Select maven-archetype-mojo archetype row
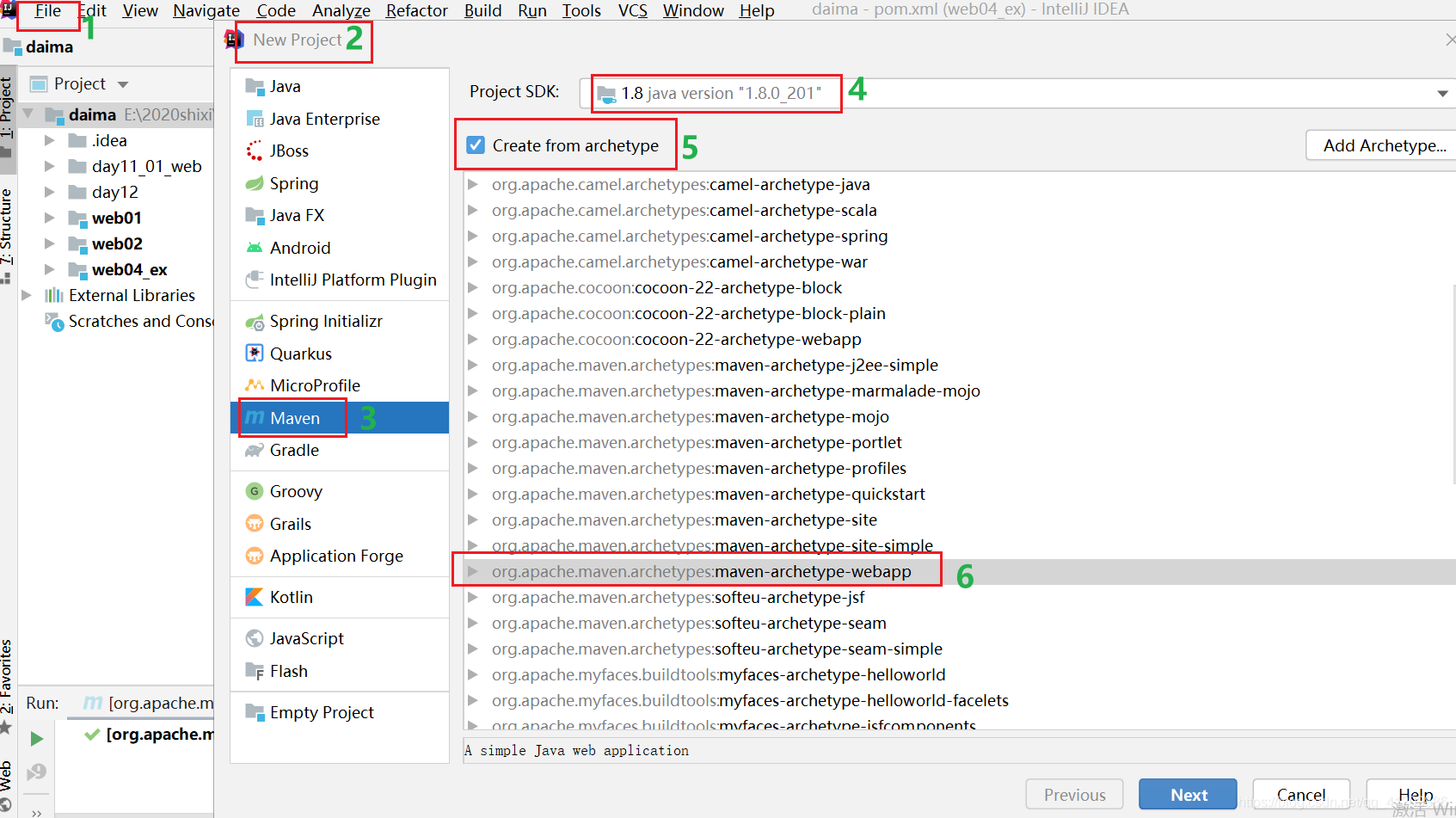Image resolution: width=1456 pixels, height=818 pixels. [x=958, y=416]
